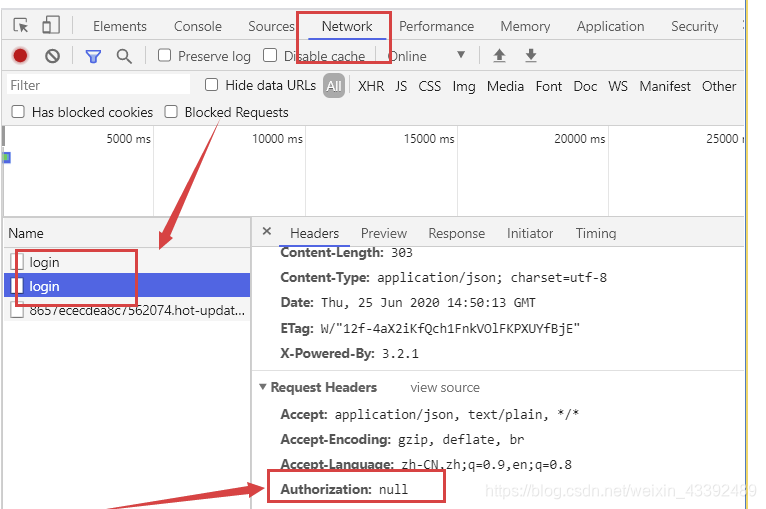Import HAR file with upload arrow
This screenshot has width=766, height=509.
click(x=499, y=56)
